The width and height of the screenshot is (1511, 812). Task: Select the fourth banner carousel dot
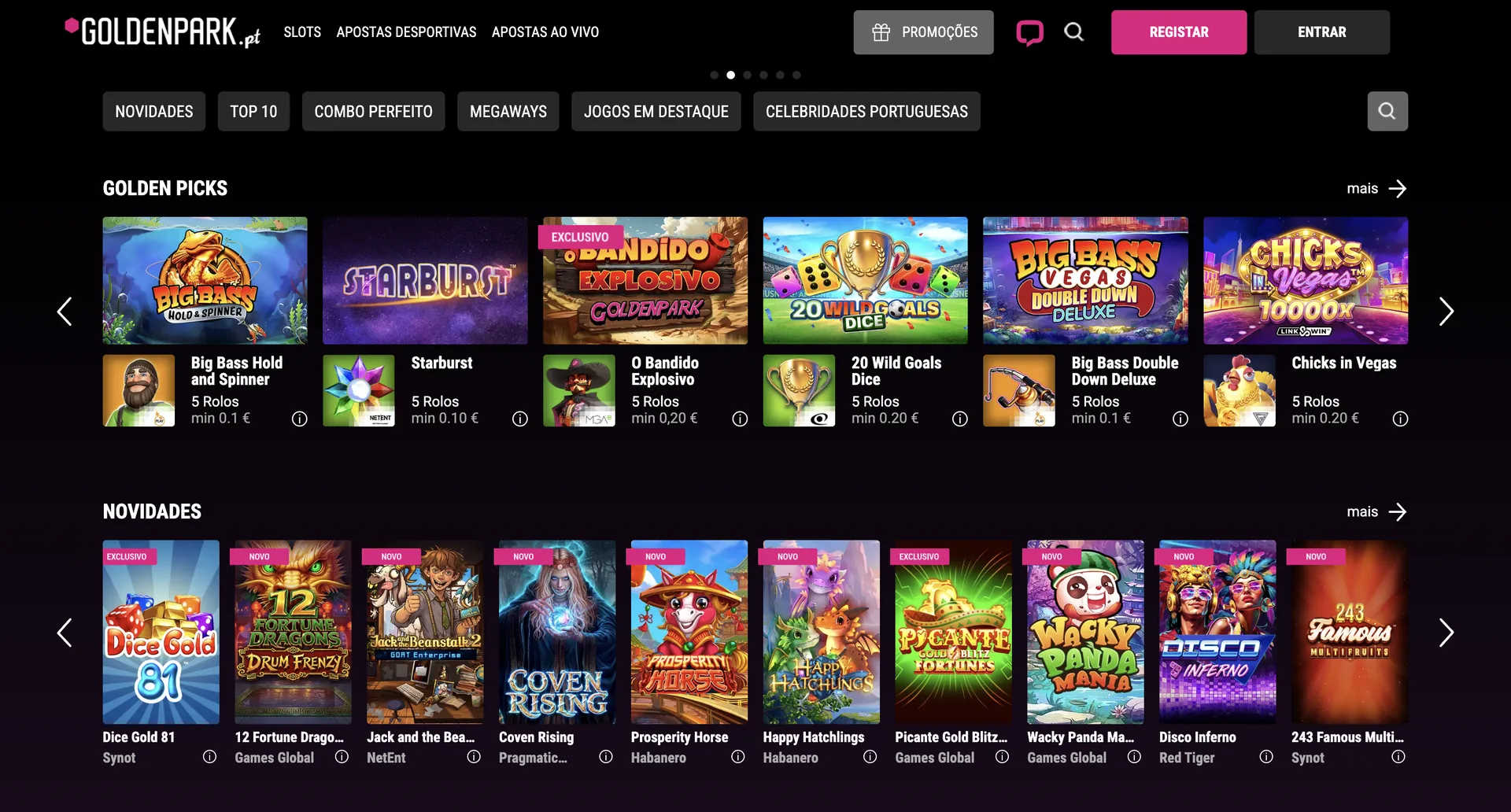pyautogui.click(x=764, y=76)
